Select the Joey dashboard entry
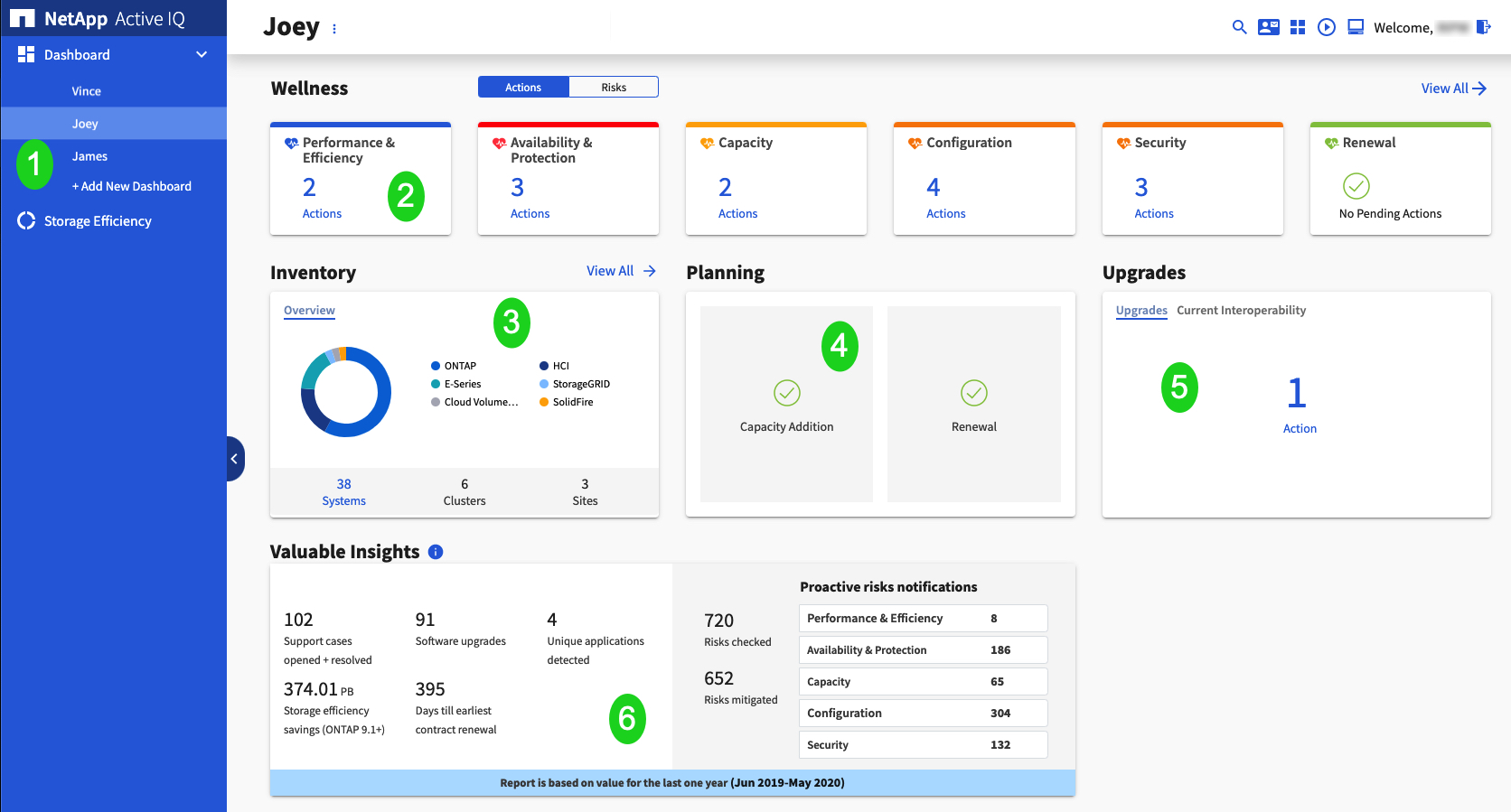1511x812 pixels. [114, 124]
